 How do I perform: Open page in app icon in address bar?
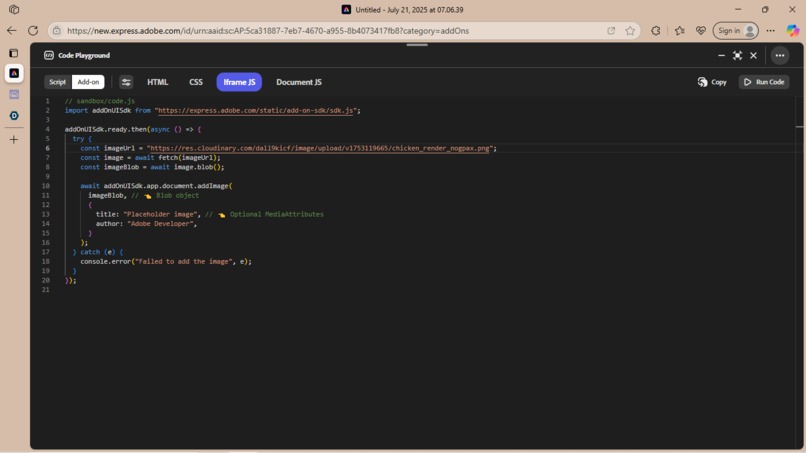[611, 30]
